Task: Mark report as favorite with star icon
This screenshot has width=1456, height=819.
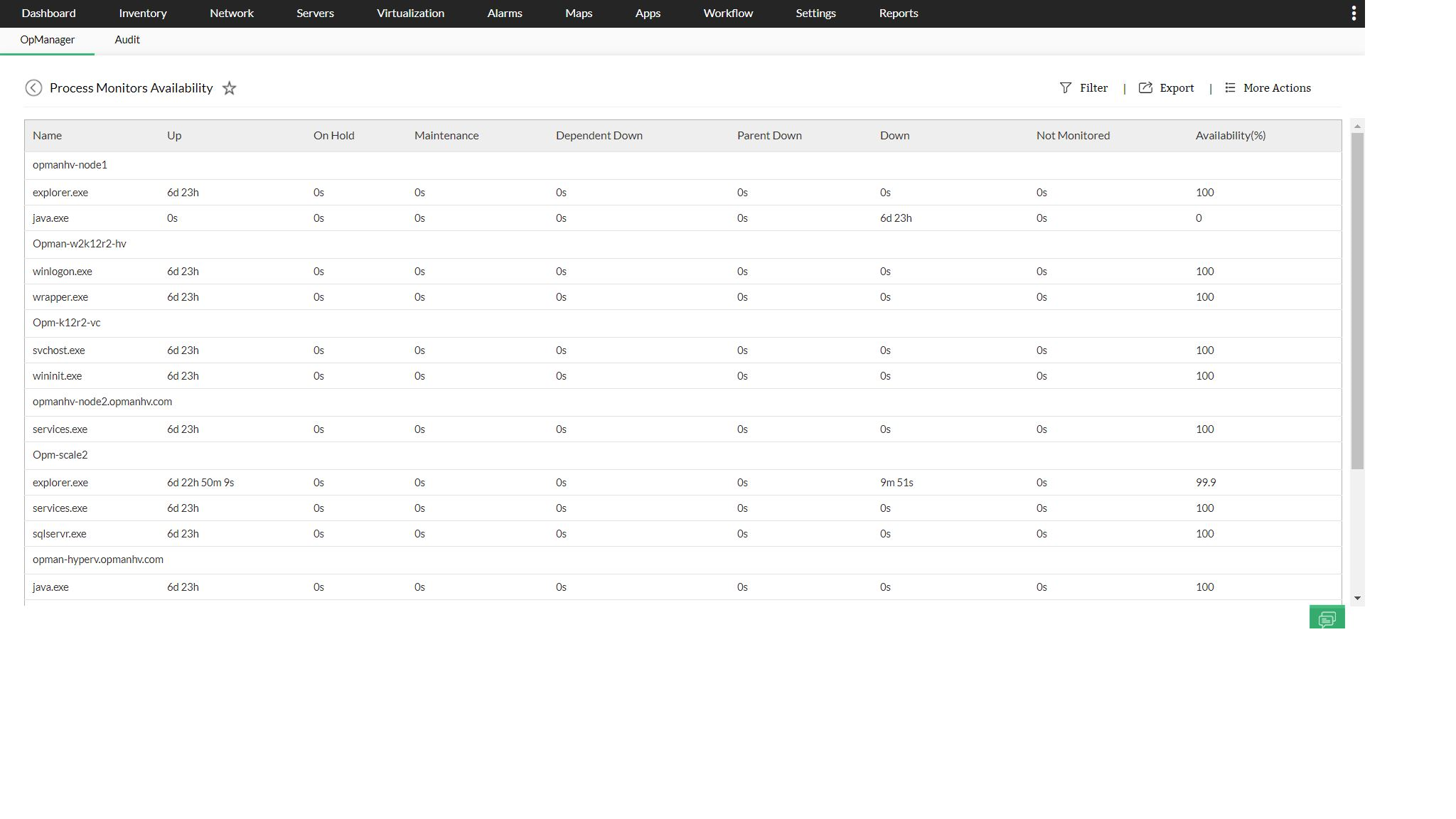Action: point(229,88)
